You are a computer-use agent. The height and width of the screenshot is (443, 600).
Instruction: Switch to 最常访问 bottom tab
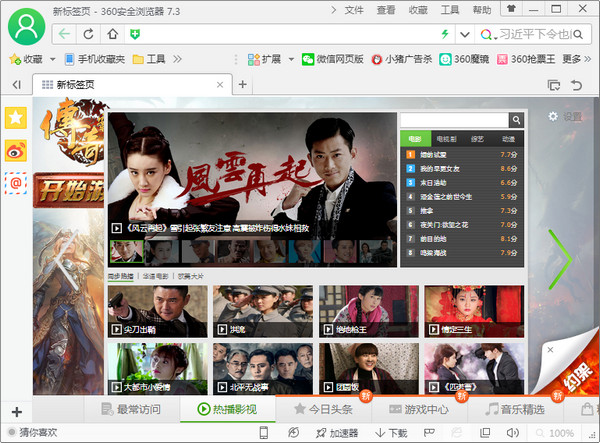coord(131,409)
